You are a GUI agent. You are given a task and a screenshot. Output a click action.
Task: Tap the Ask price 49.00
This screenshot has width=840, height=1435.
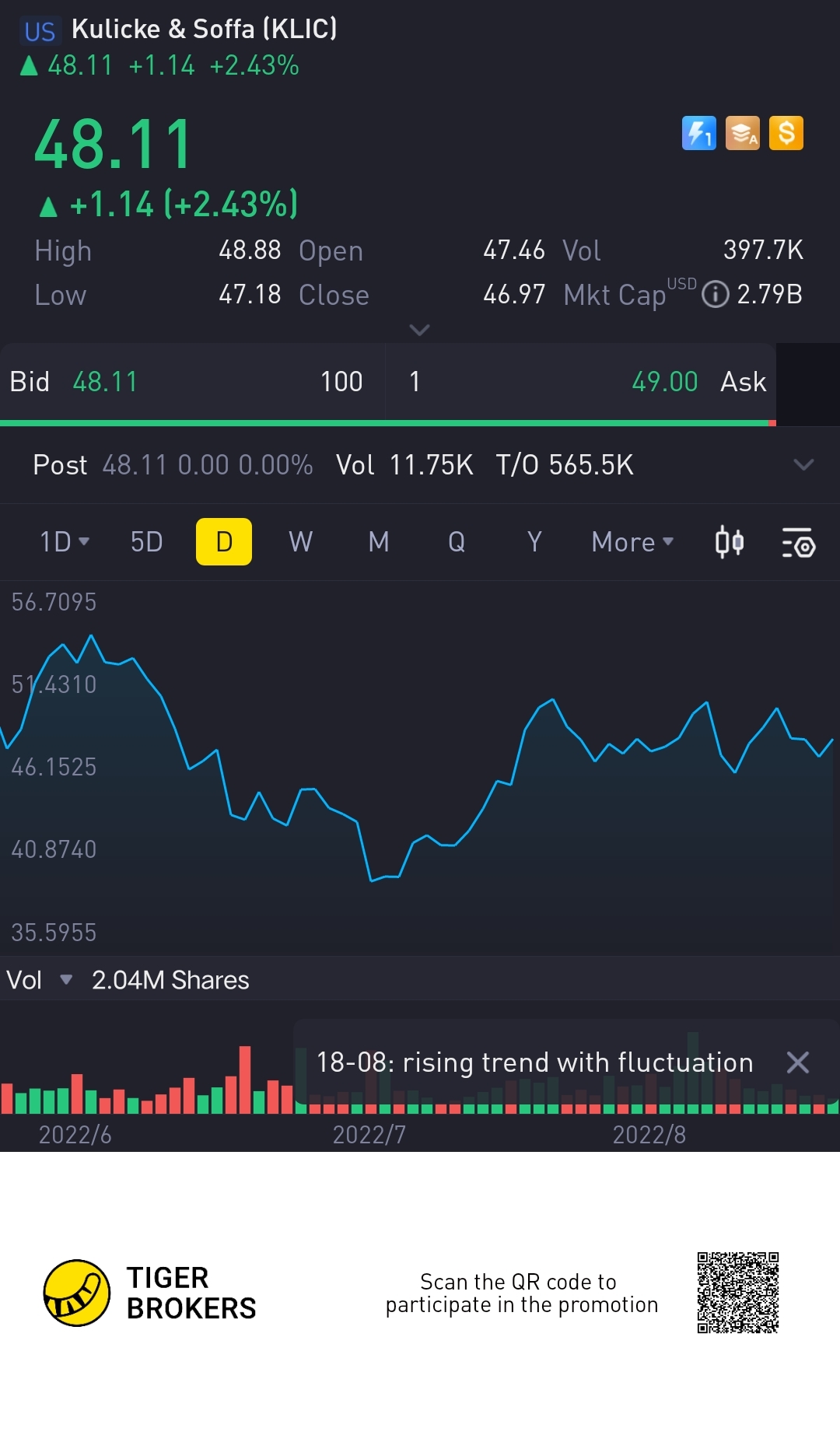click(665, 382)
